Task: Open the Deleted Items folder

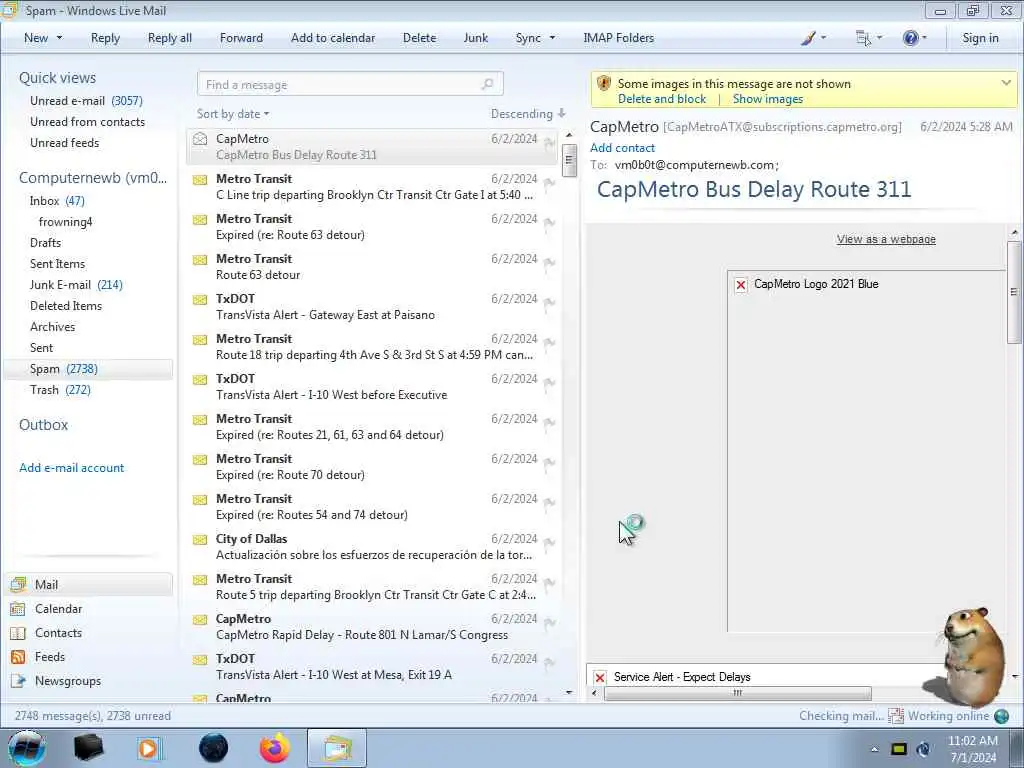Action: pyautogui.click(x=66, y=306)
